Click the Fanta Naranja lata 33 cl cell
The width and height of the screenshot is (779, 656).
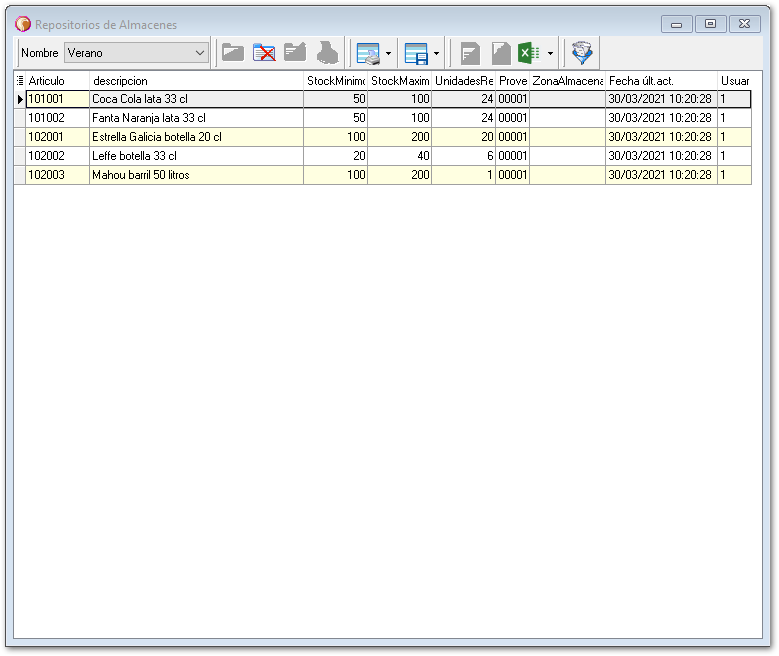pos(196,118)
